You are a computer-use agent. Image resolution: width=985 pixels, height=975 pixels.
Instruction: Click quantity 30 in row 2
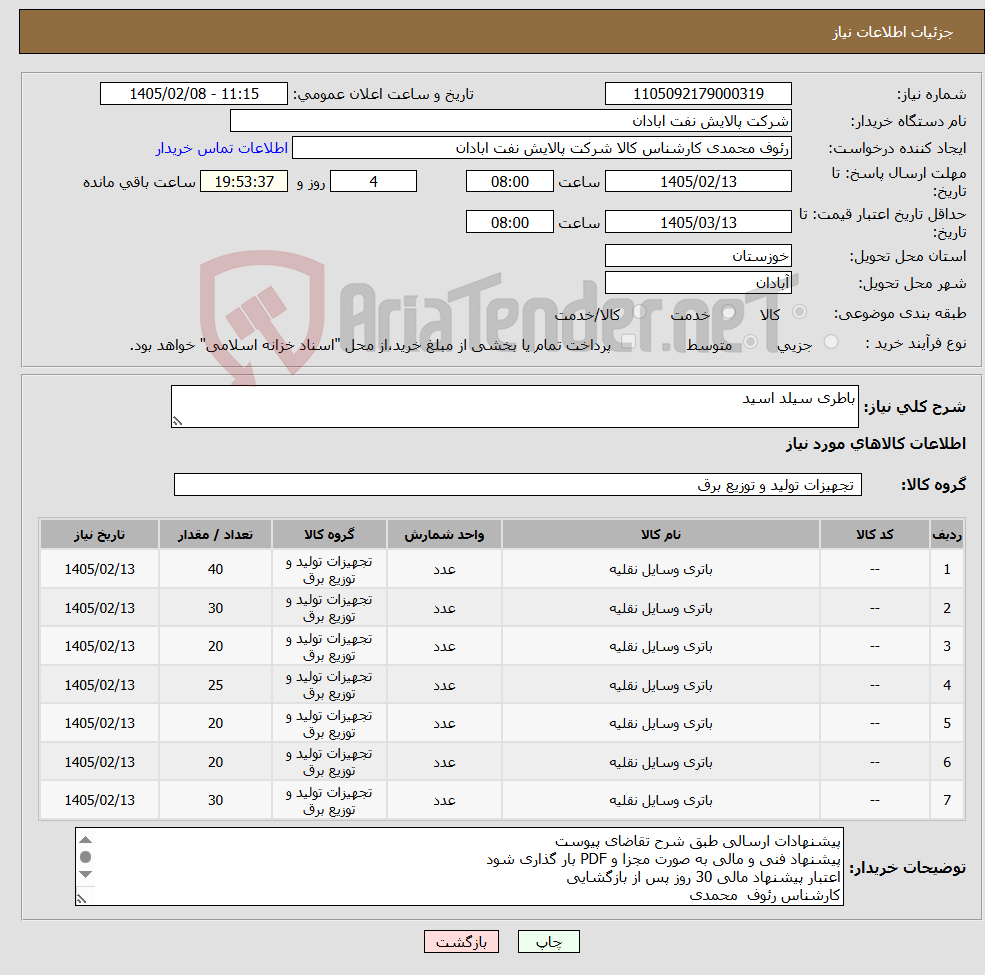tap(215, 608)
